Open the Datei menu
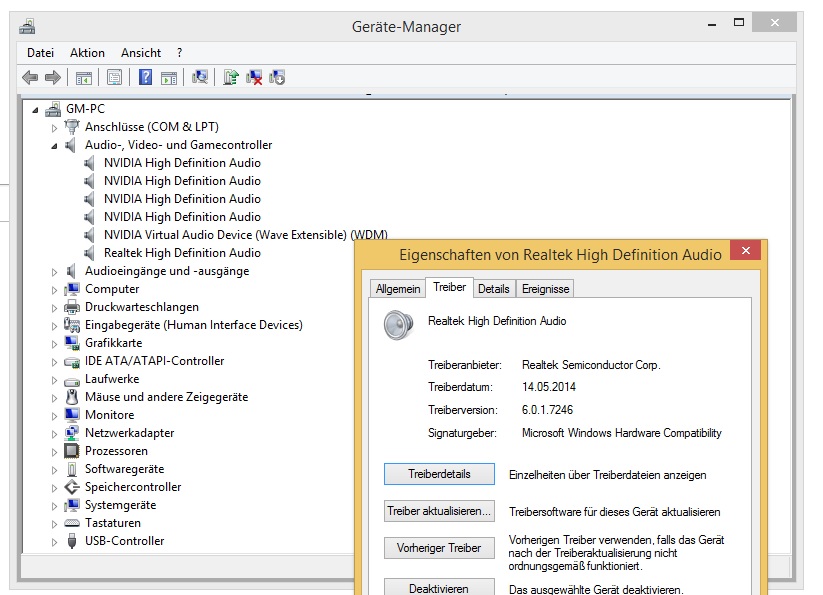Screen dimensions: 823x595 pyautogui.click(x=40, y=53)
